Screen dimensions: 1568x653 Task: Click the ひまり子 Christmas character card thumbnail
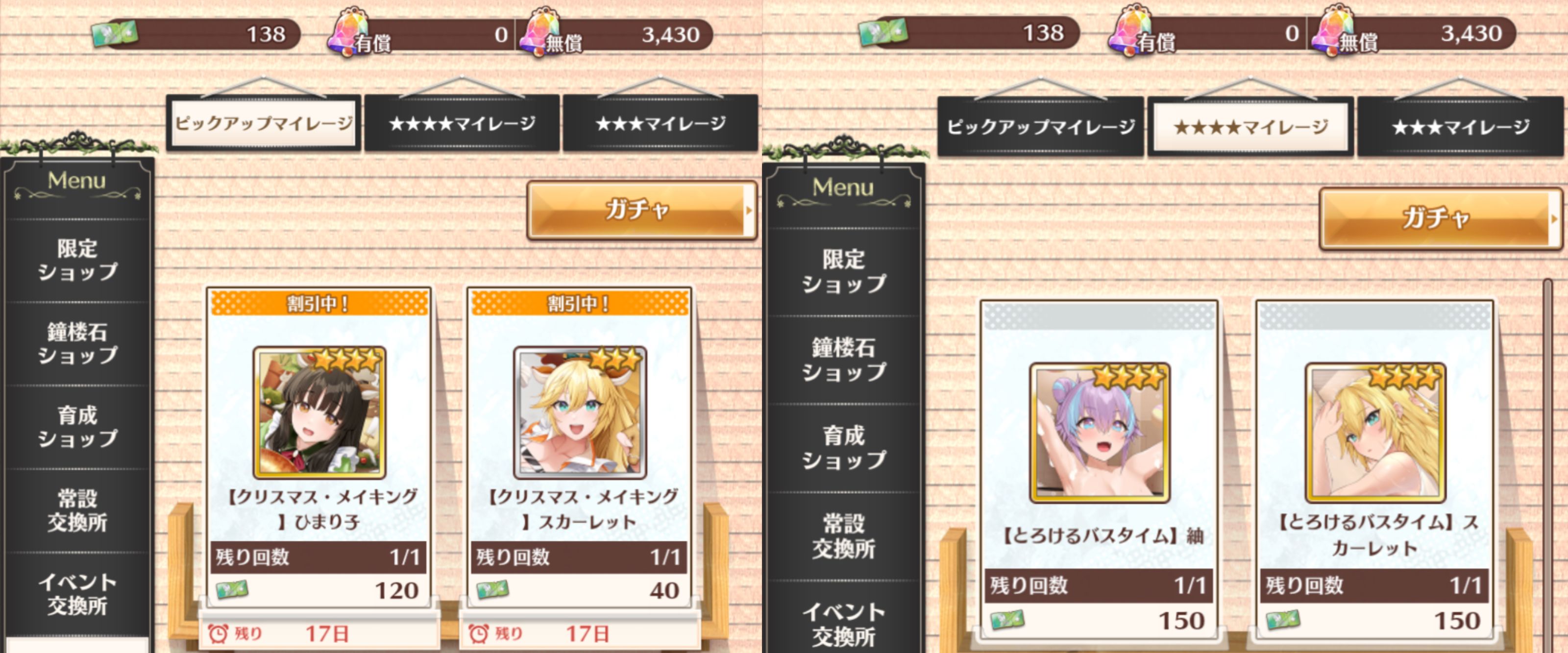point(319,412)
